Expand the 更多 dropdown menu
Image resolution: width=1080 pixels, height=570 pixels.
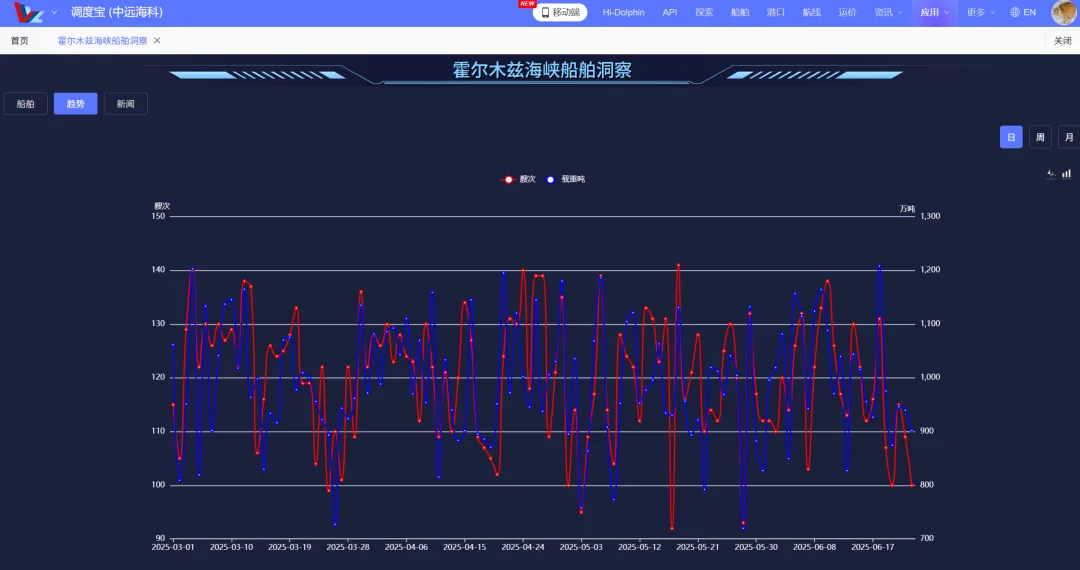point(981,12)
